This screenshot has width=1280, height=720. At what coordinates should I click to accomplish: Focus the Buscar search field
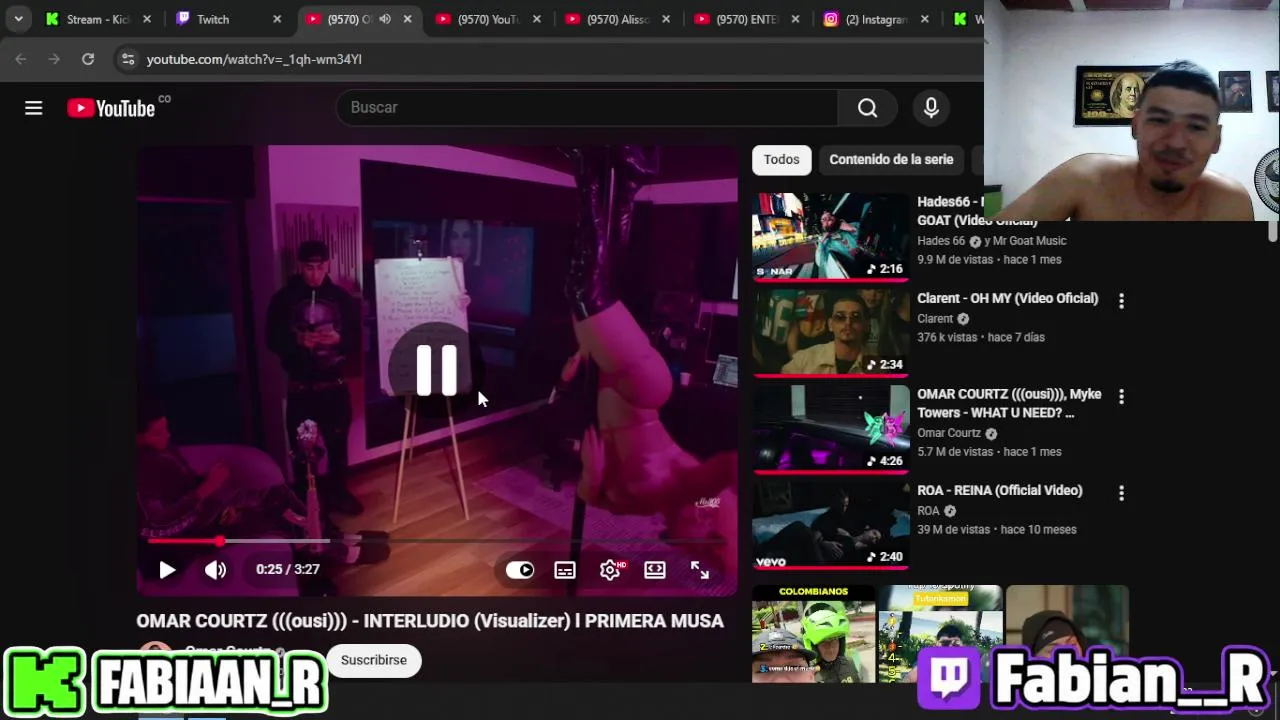[587, 108]
